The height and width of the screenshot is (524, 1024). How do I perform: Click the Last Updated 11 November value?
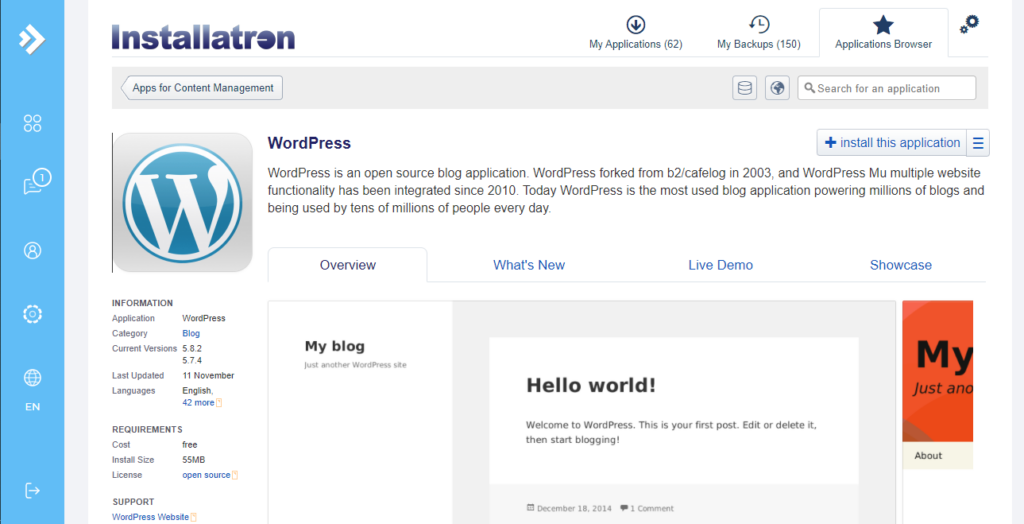pyautogui.click(x=208, y=376)
